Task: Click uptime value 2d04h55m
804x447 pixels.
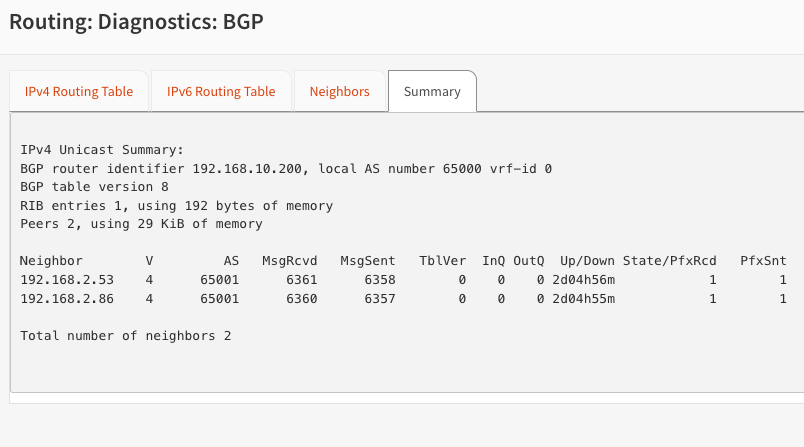Action: (584, 299)
